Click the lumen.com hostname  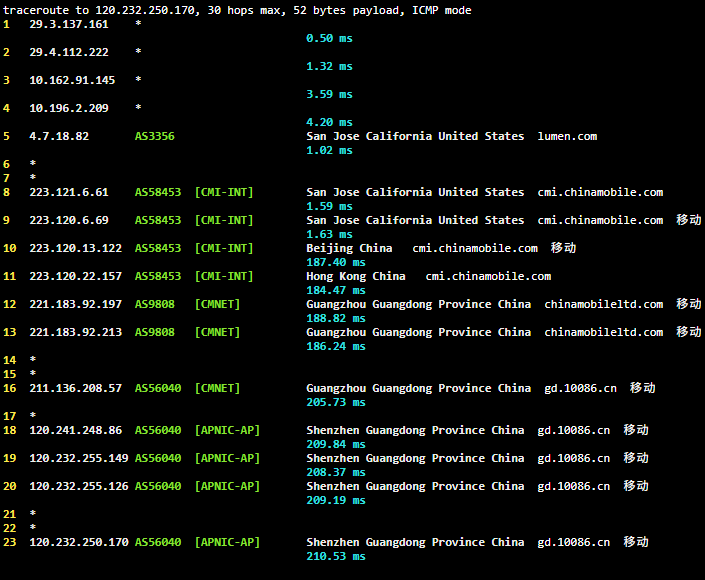(x=567, y=136)
